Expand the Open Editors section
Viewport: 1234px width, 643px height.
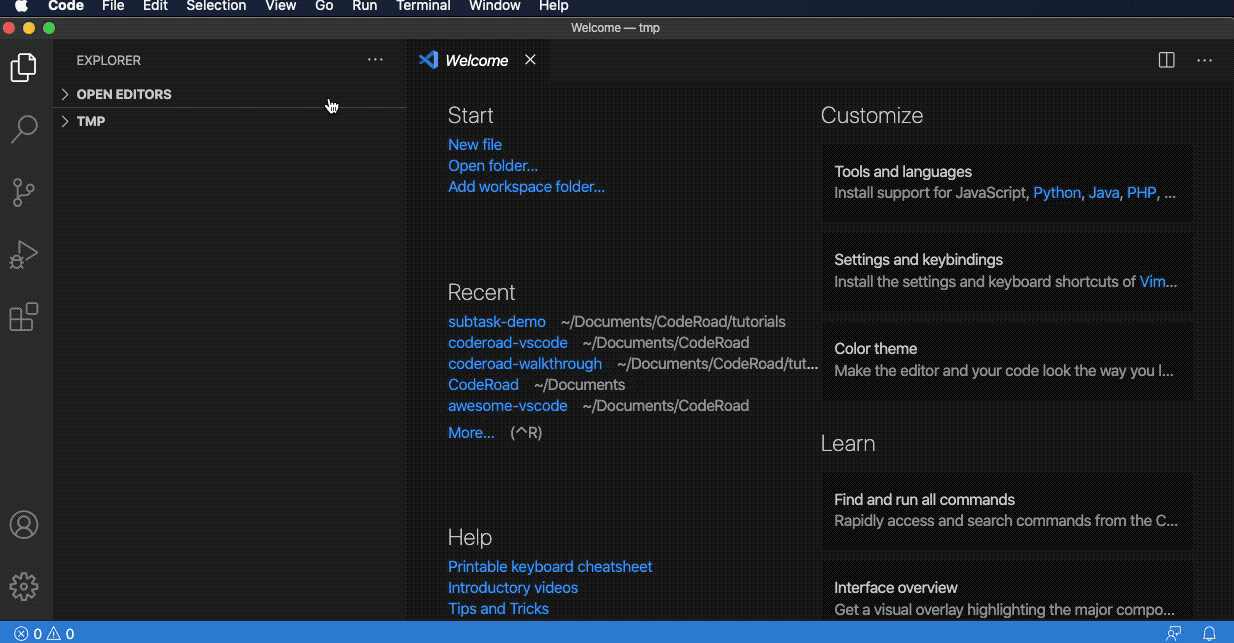(x=123, y=94)
